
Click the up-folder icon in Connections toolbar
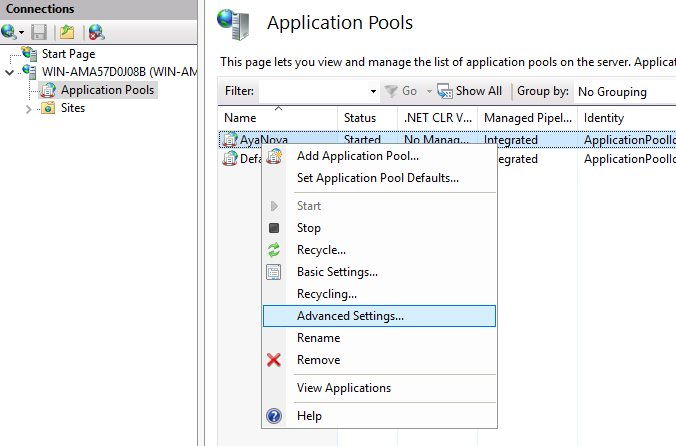click(67, 32)
